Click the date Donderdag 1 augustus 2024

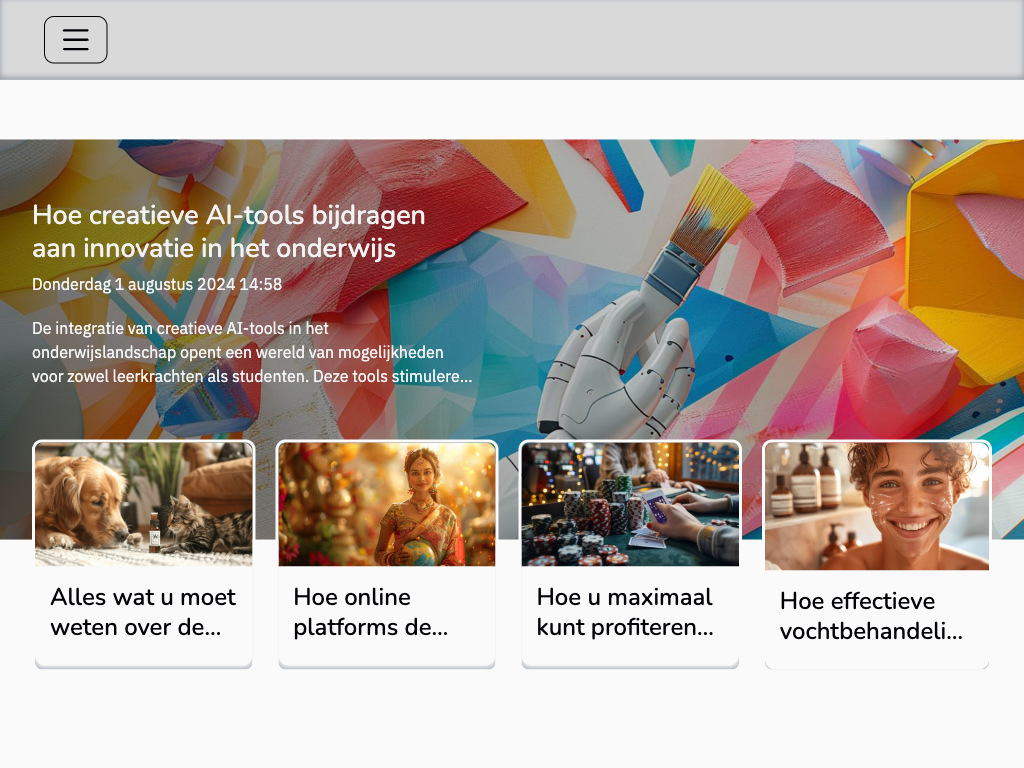[157, 284]
